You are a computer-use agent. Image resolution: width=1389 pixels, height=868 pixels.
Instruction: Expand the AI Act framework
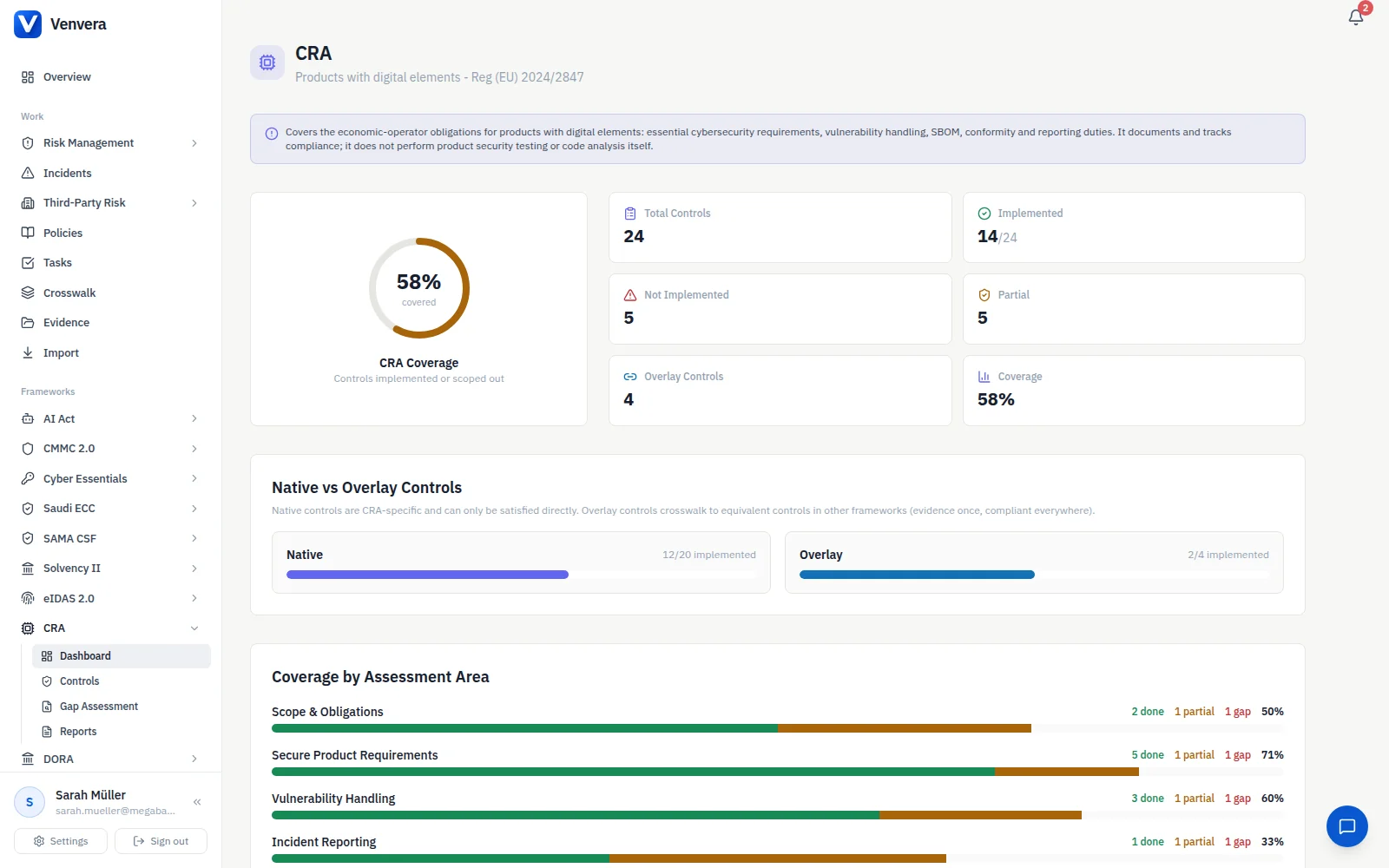point(194,419)
